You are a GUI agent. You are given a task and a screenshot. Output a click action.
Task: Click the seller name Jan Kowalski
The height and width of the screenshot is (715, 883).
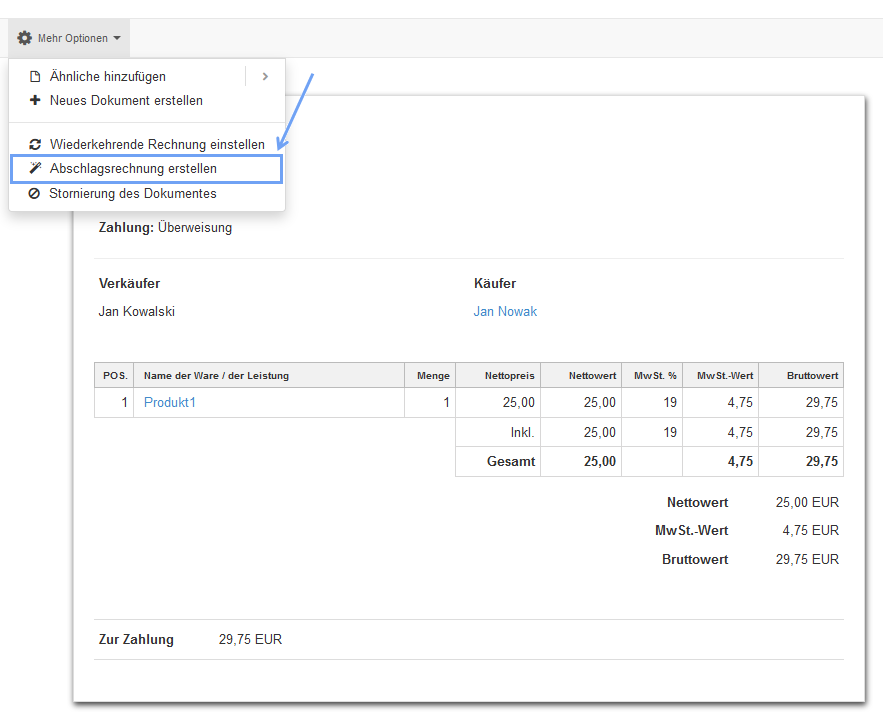coord(137,312)
